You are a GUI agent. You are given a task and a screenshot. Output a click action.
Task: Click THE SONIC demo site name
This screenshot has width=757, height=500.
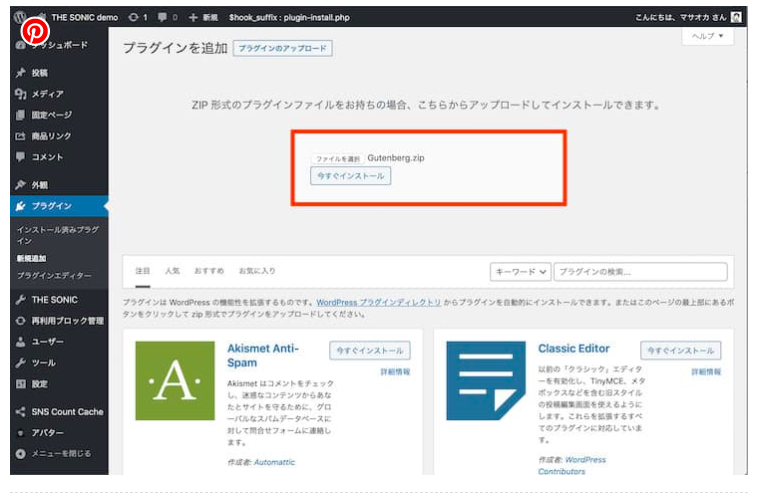84,17
